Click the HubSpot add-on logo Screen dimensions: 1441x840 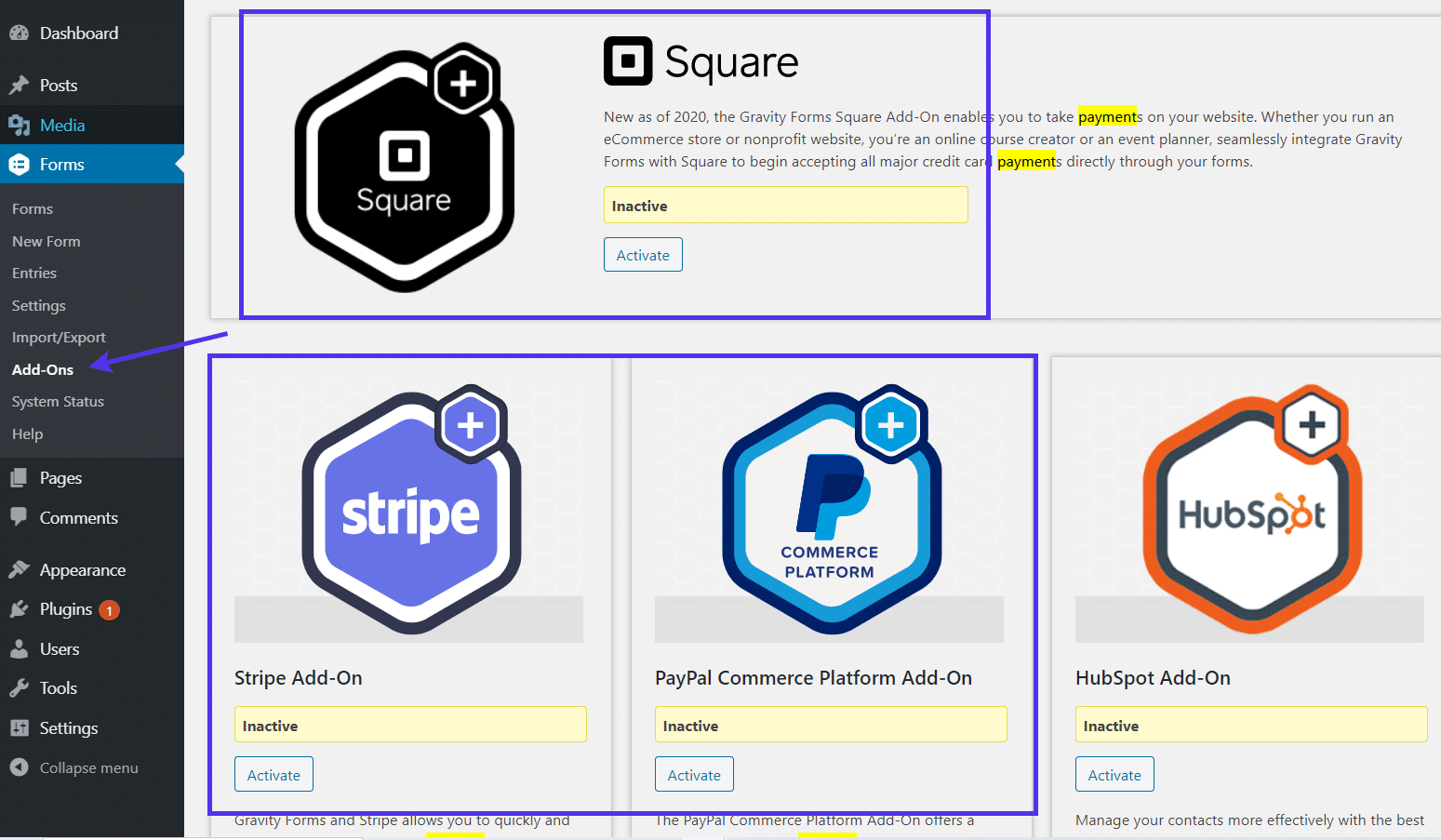coord(1250,509)
